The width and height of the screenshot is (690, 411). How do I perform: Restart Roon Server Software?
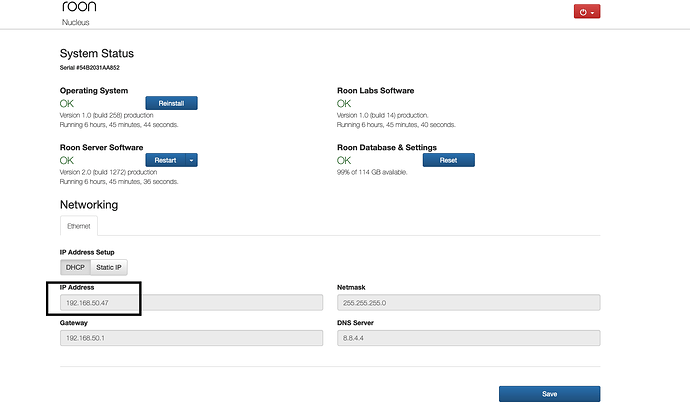[x=165, y=160]
